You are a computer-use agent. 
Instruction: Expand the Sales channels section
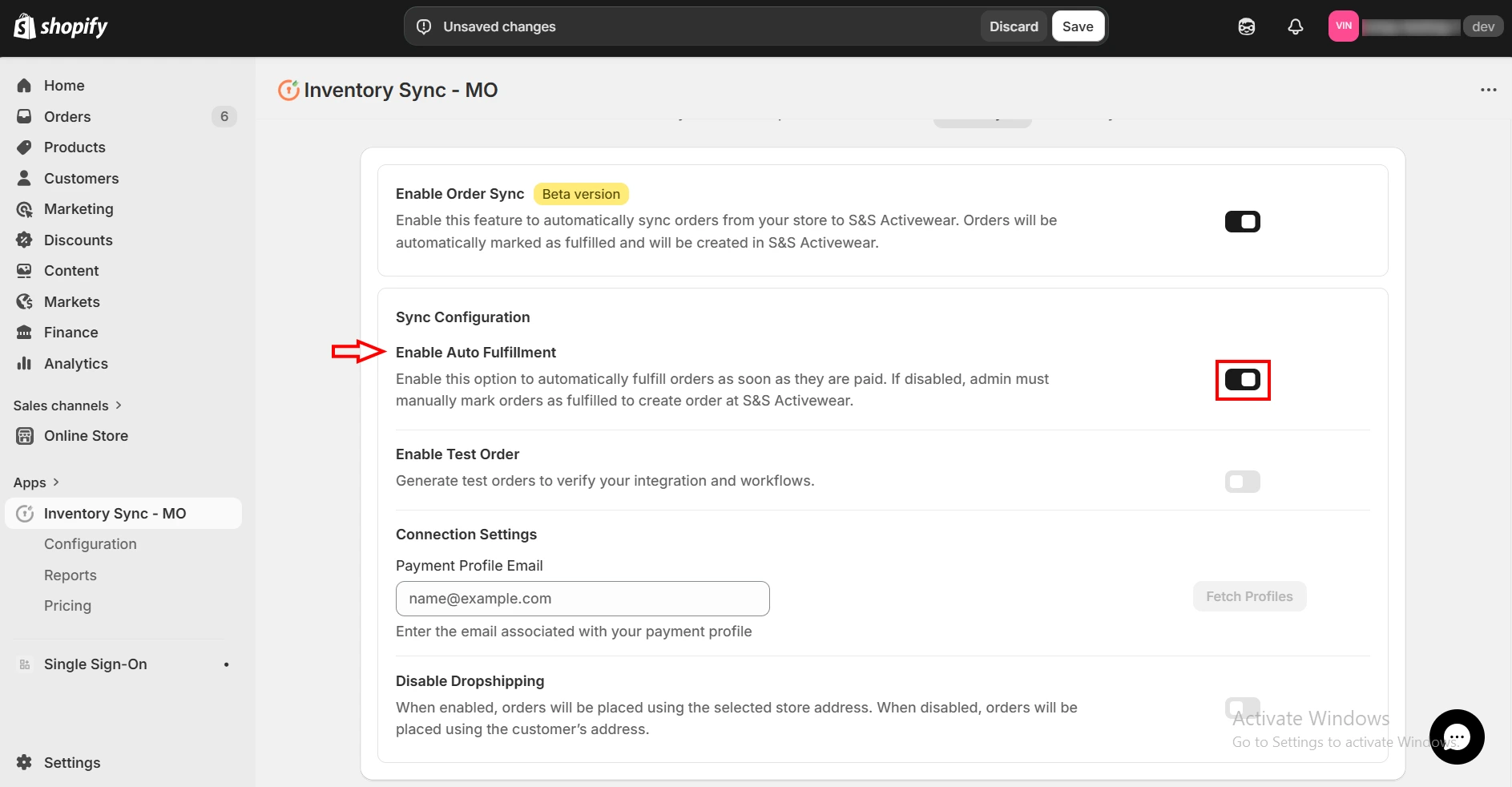click(x=117, y=406)
